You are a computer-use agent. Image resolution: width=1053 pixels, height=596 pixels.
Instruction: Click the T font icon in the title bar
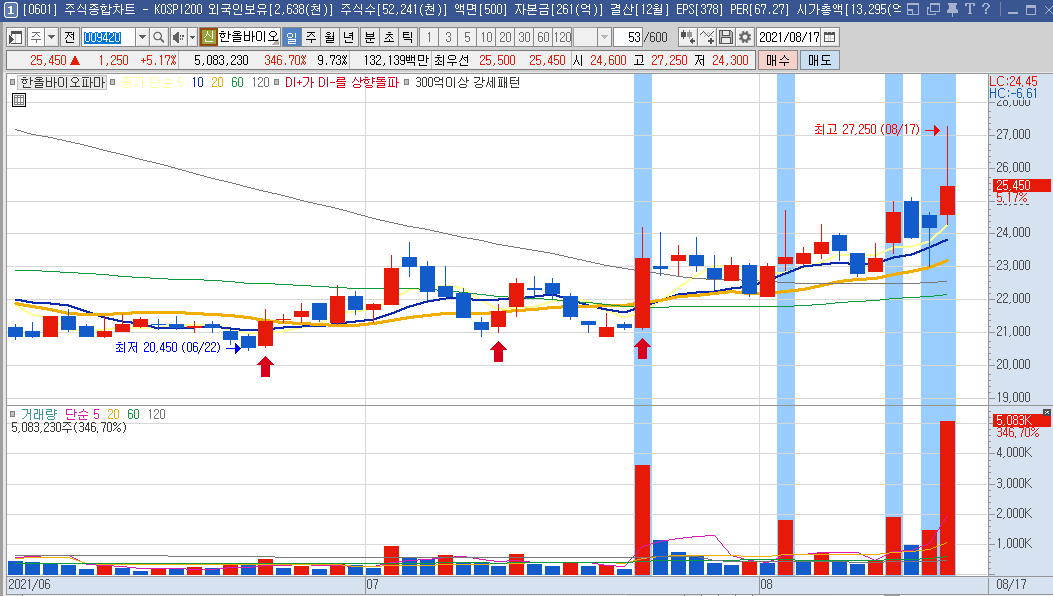[x=969, y=9]
